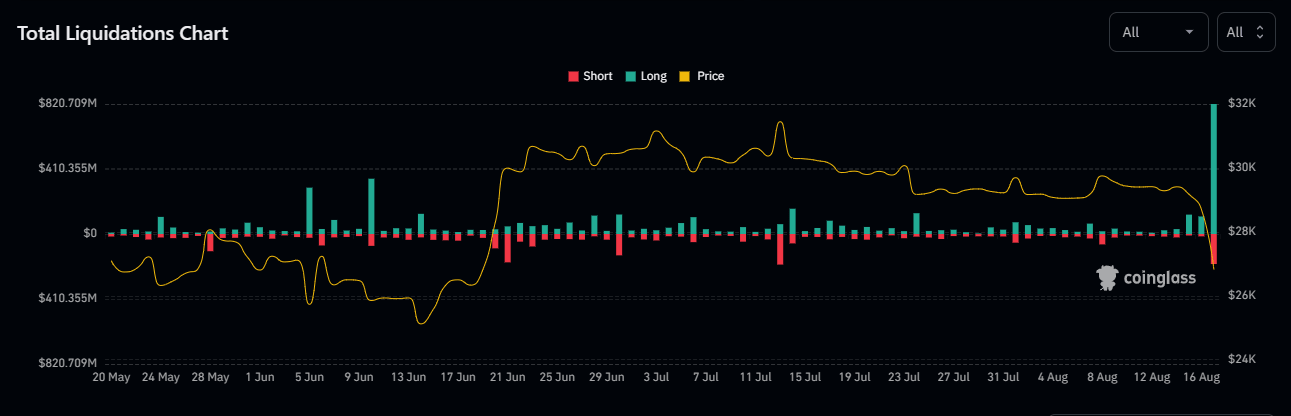The width and height of the screenshot is (1291, 416).
Task: Click the top $820.709M axis label
Action: [x=66, y=104]
